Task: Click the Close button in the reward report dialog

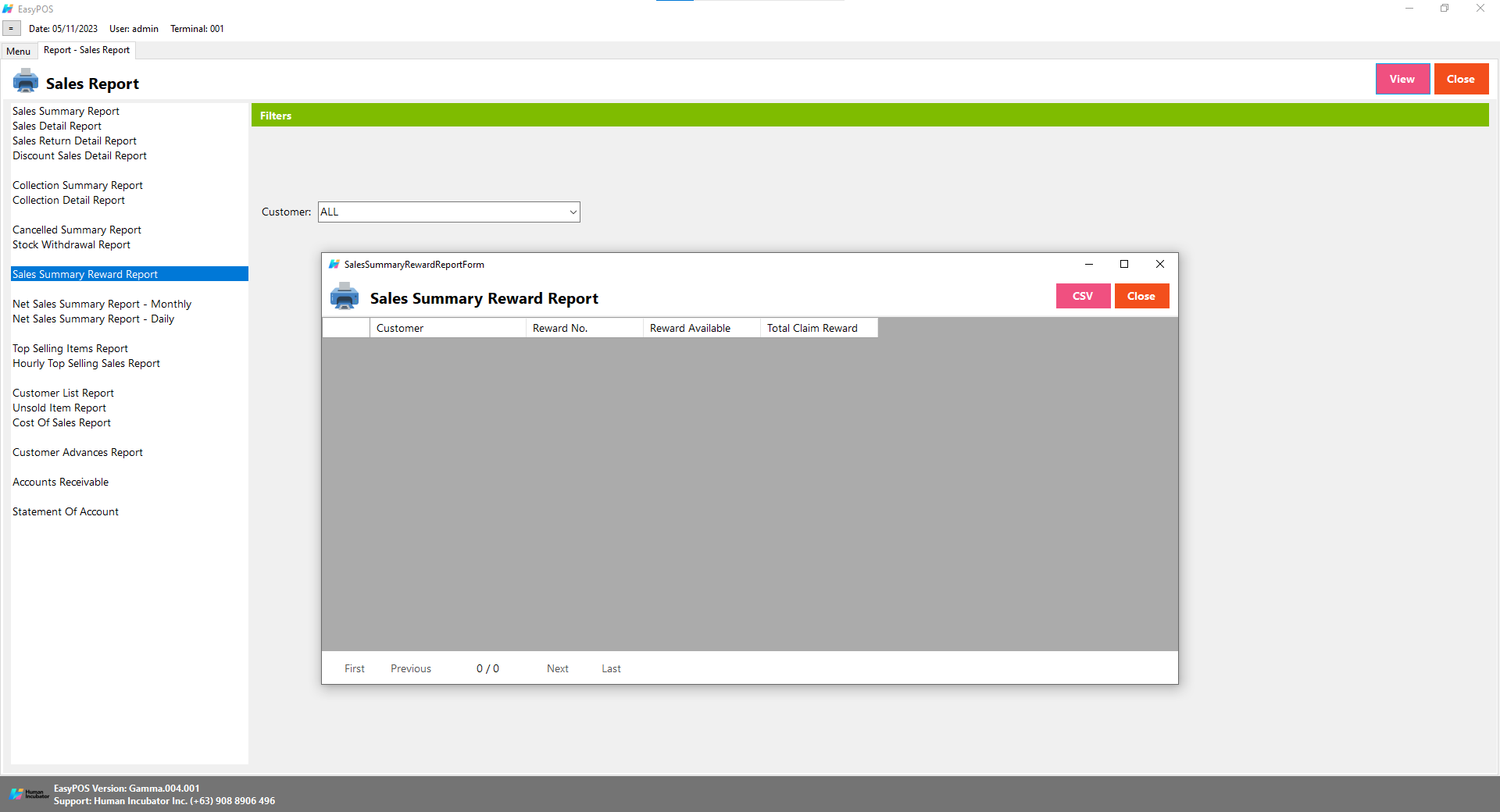Action: point(1141,296)
